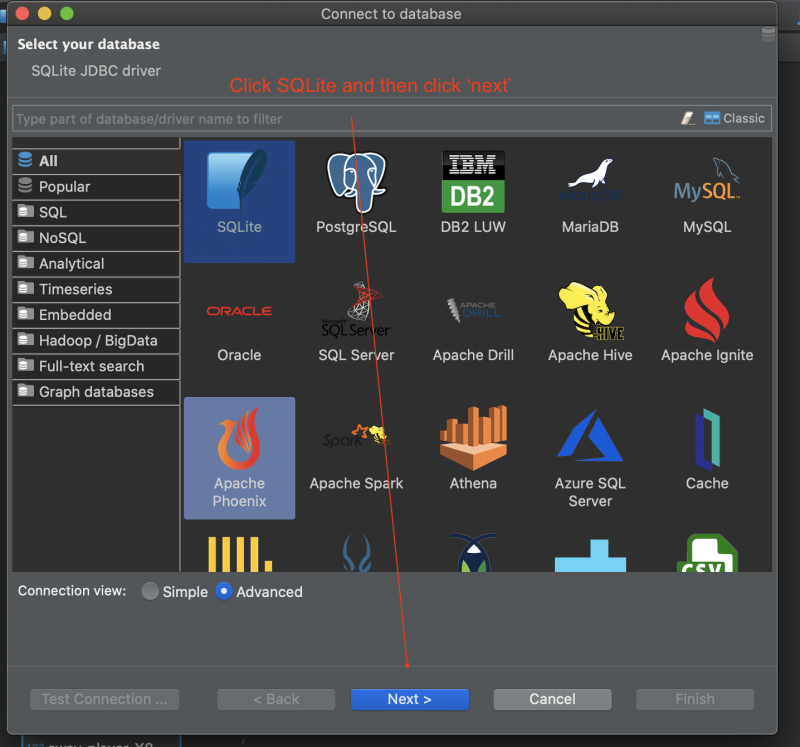Screen dimensions: 800x747
Task: Open the Full-text search category
Action: click(x=96, y=366)
